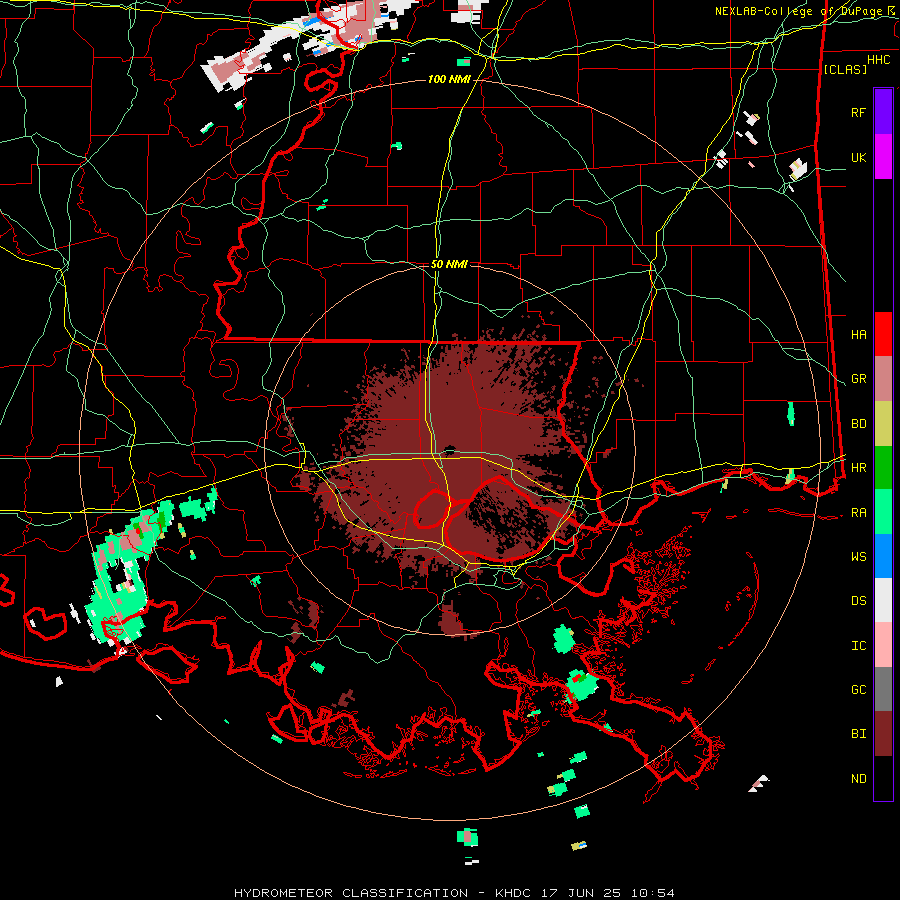Click the "50 NMI" range ring label
This screenshot has width=900, height=900.
[x=449, y=264]
